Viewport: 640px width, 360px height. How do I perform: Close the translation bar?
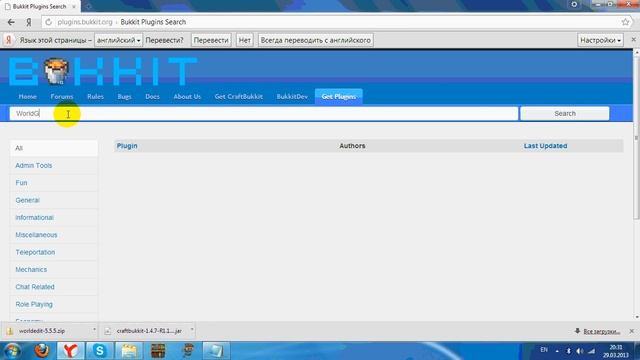click(x=633, y=40)
